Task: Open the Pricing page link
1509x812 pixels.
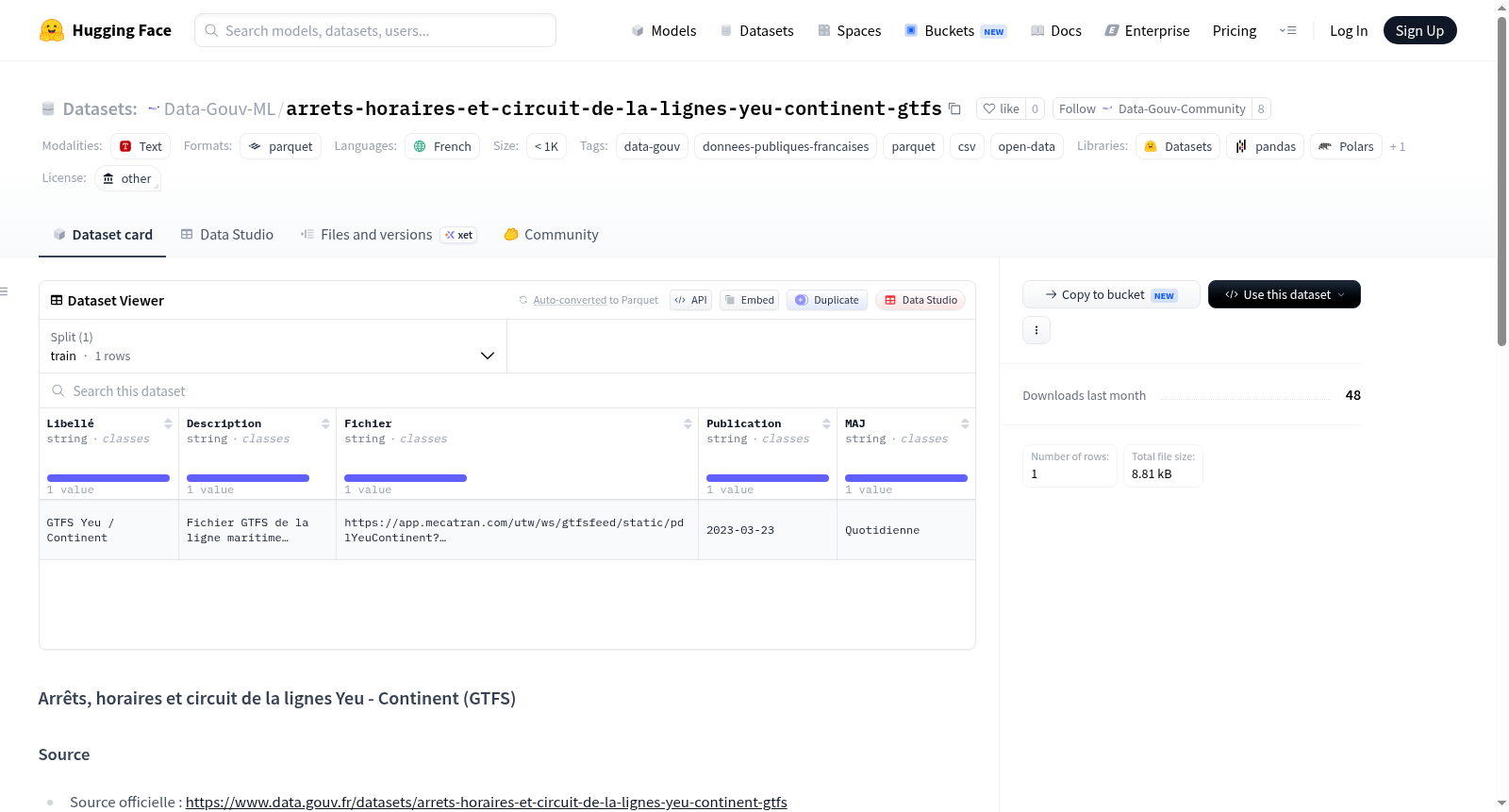Action: coord(1235,30)
